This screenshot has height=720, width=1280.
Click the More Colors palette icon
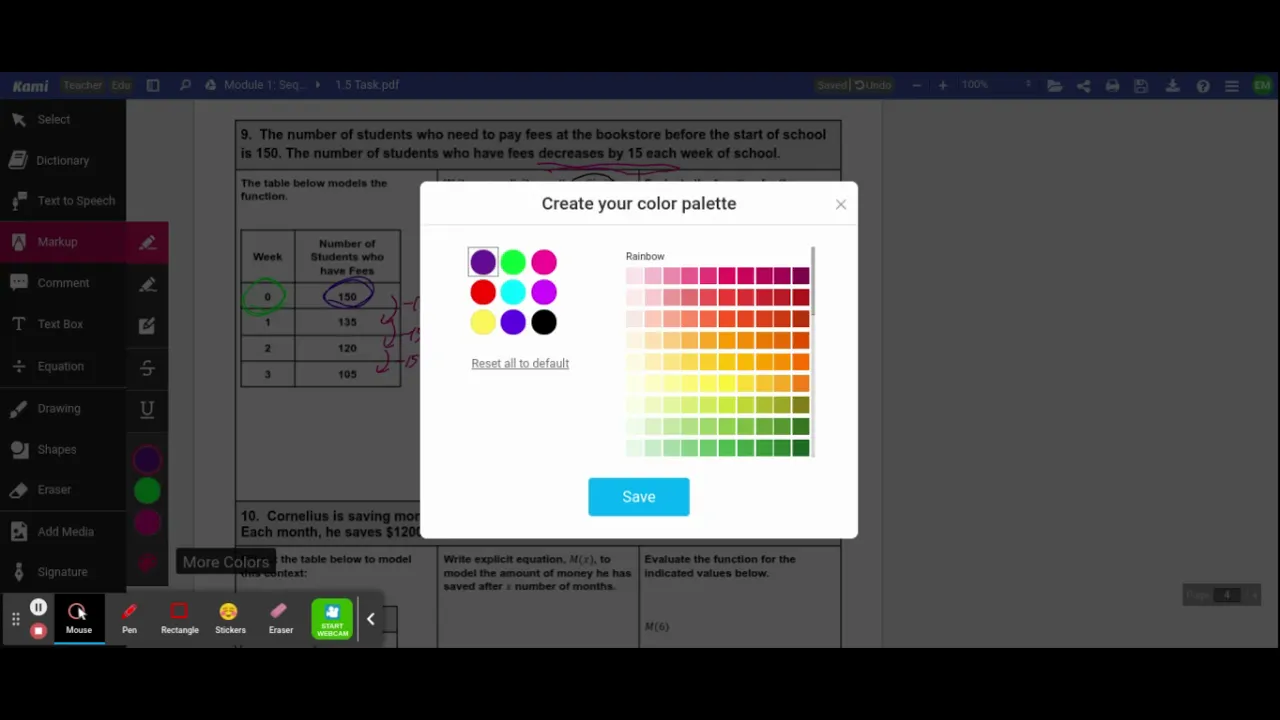click(x=147, y=563)
